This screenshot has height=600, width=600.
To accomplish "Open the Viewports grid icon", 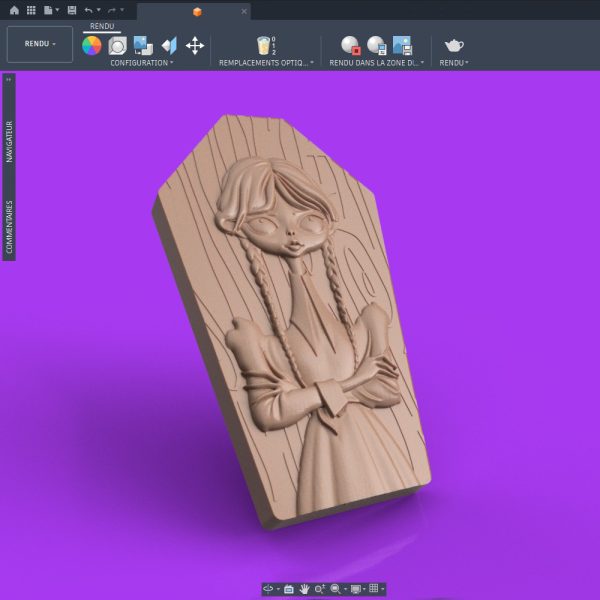I will coord(374,589).
